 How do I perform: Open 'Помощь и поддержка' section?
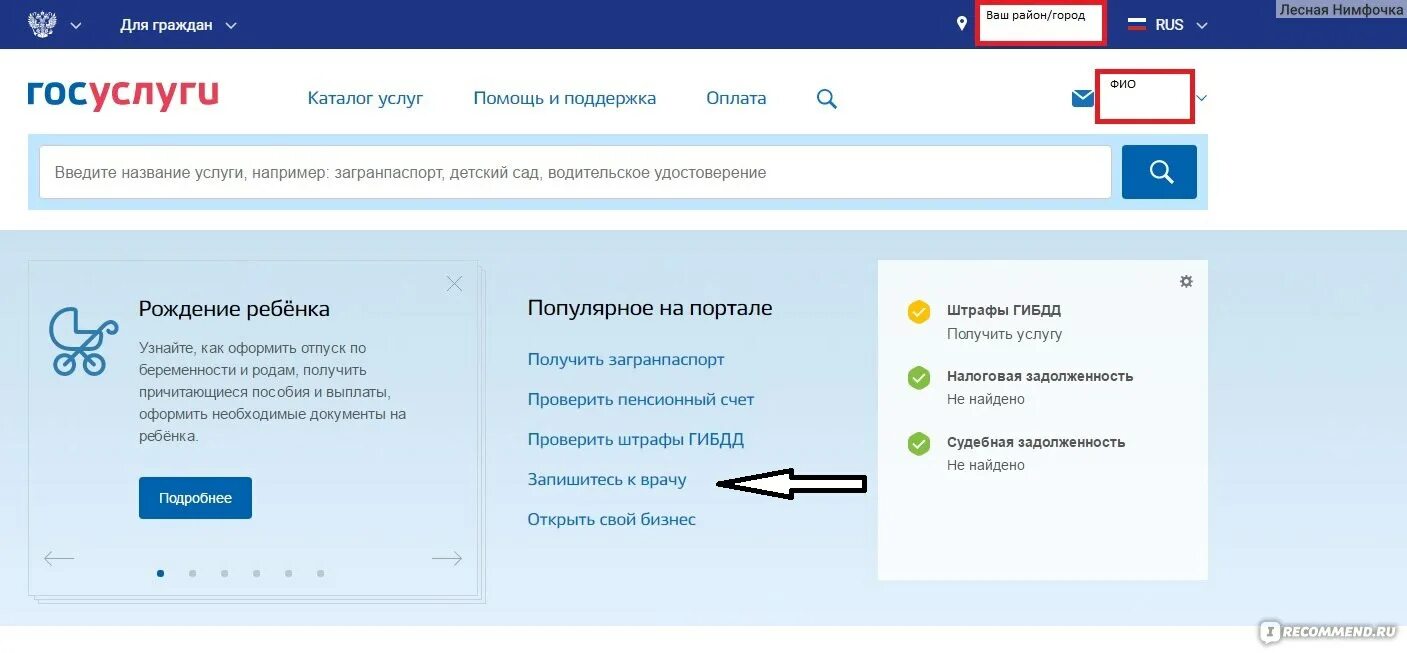pos(565,98)
